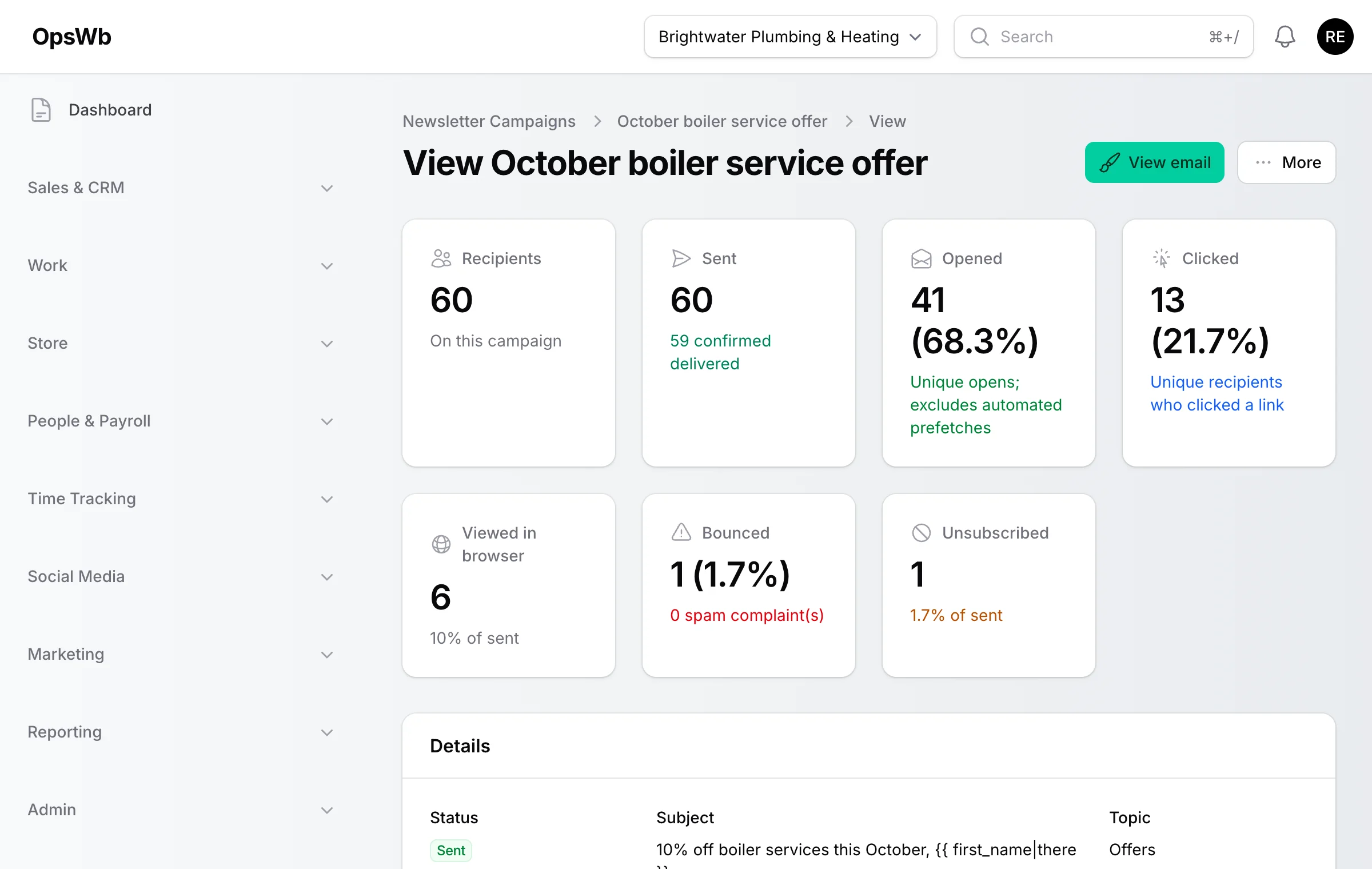Image resolution: width=1372 pixels, height=869 pixels.
Task: Click the Opened envelope icon
Action: point(921,258)
